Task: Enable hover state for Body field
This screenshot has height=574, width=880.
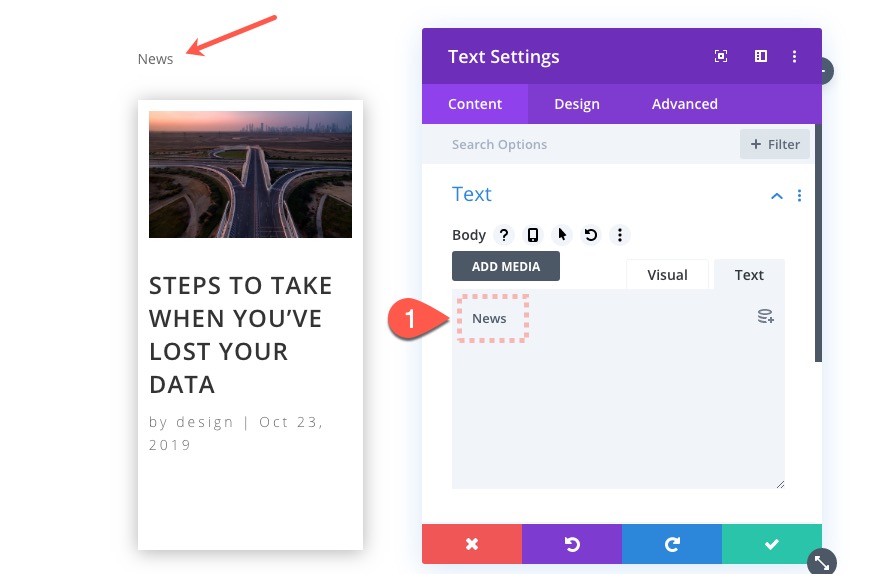Action: coord(562,235)
